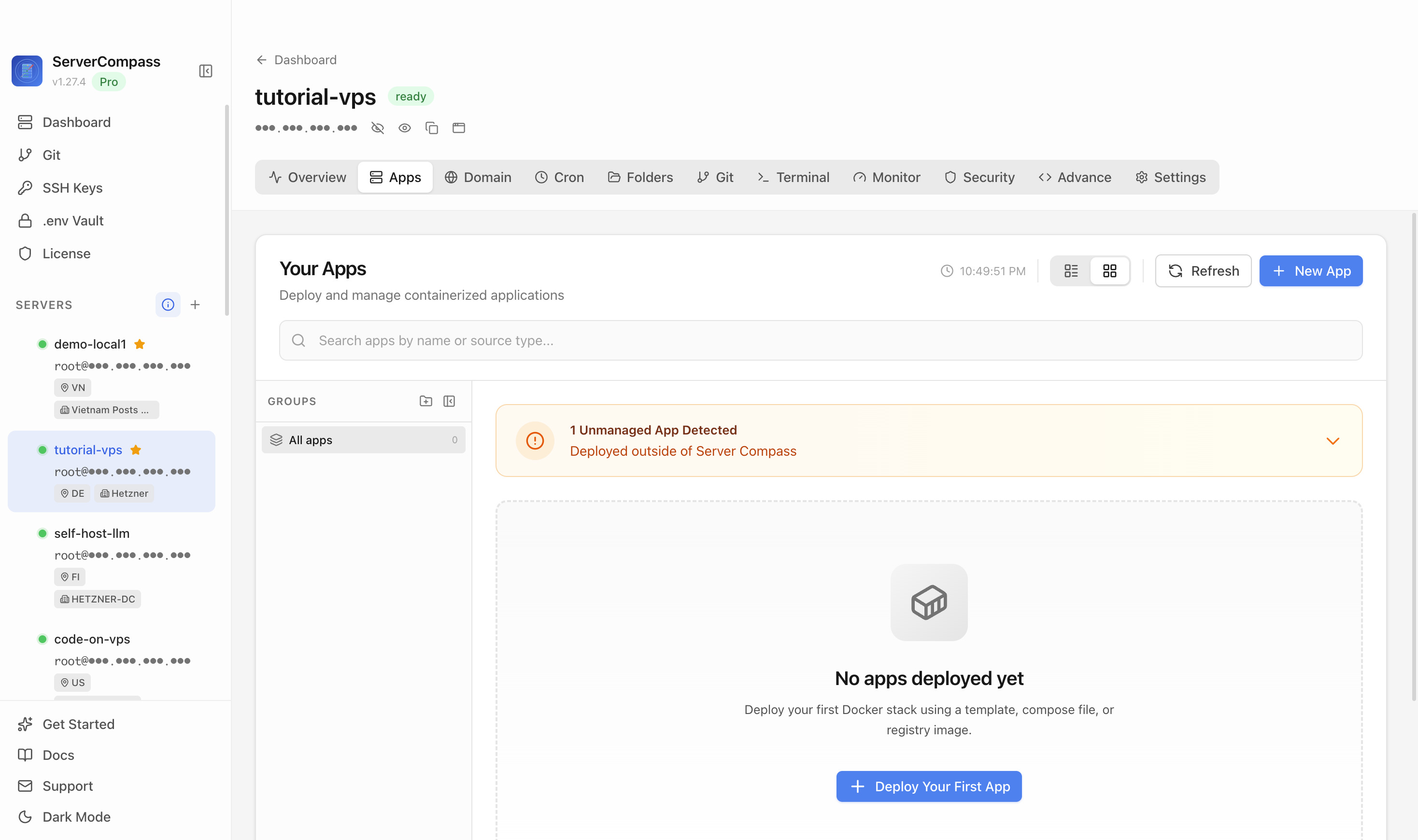The image size is (1418, 840).
Task: Collapse the left sidebar panel icon
Action: pos(206,71)
